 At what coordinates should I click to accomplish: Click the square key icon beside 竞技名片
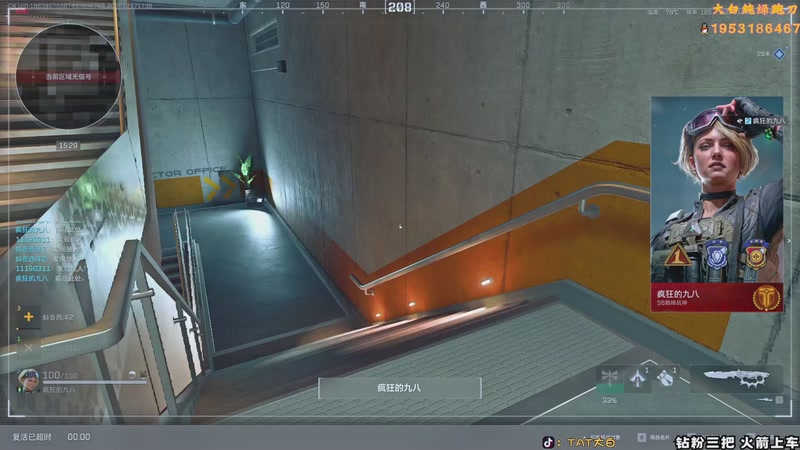[641, 437]
